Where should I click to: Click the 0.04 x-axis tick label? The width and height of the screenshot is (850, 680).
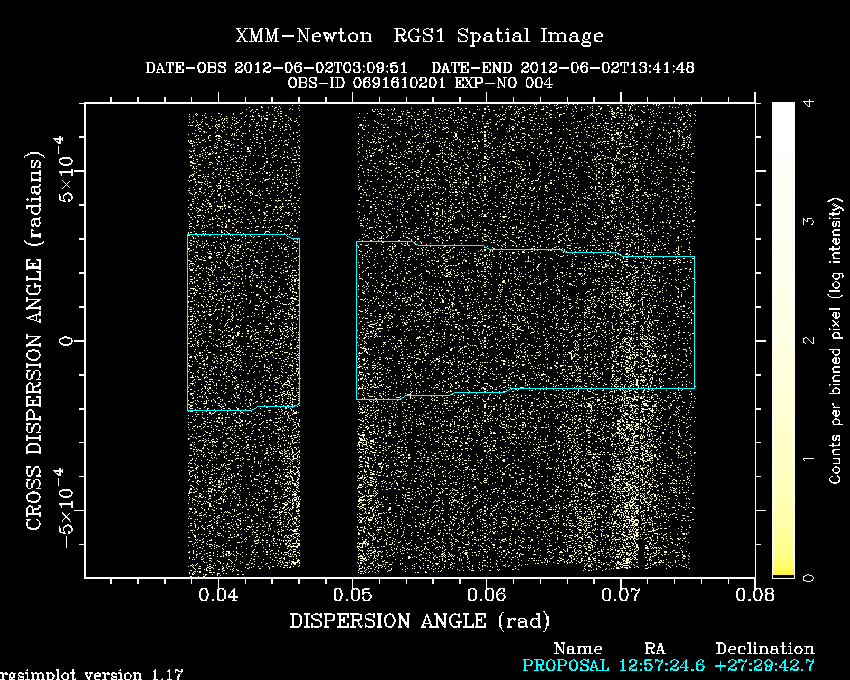point(218,595)
